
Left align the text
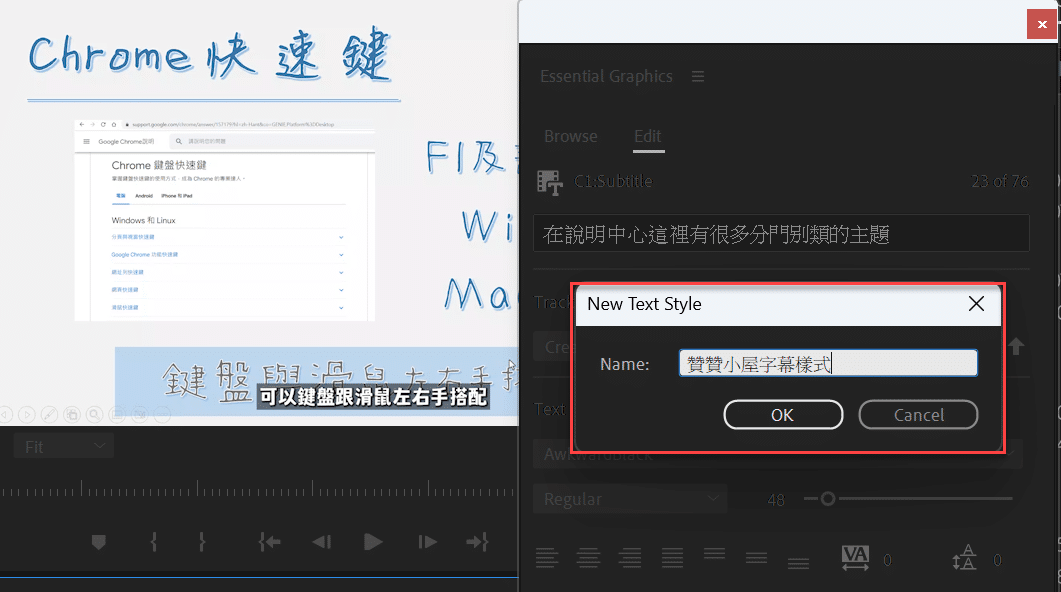tap(547, 558)
